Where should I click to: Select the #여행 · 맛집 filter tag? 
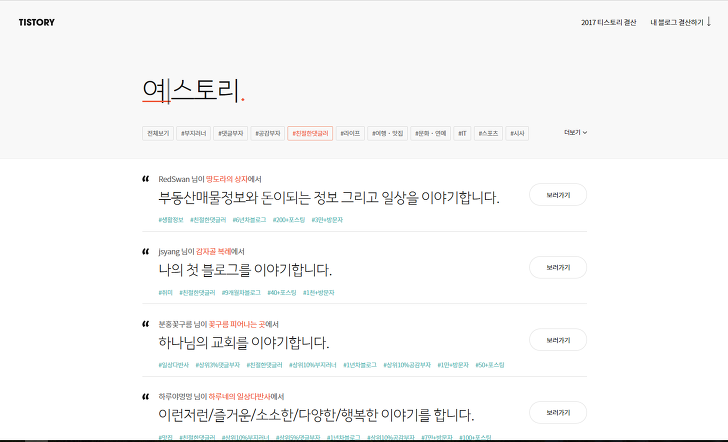(x=387, y=133)
